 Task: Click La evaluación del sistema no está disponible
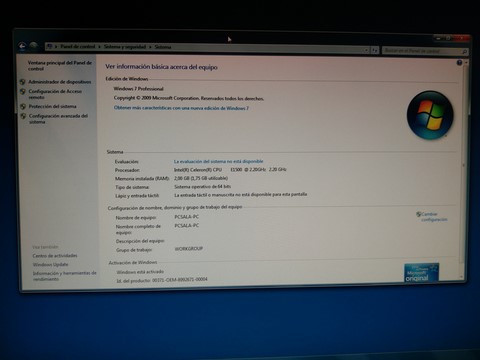(x=219, y=161)
